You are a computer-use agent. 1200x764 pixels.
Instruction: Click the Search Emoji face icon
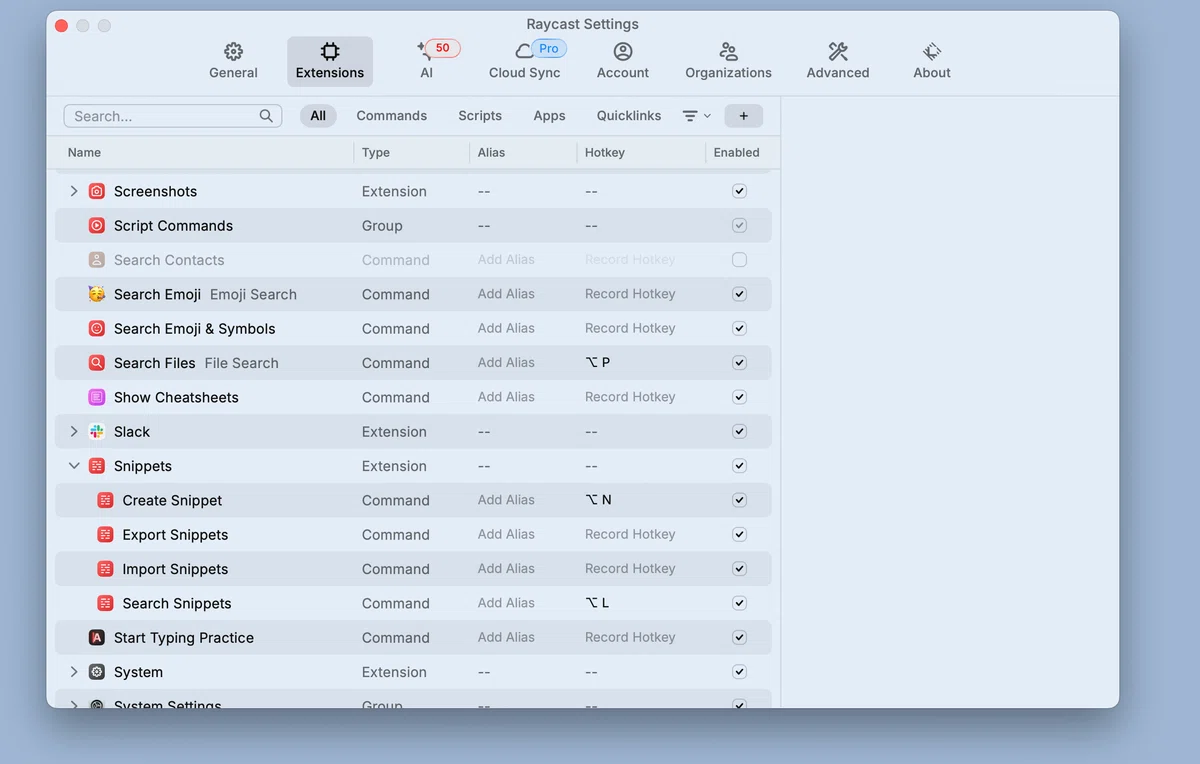[x=97, y=294]
